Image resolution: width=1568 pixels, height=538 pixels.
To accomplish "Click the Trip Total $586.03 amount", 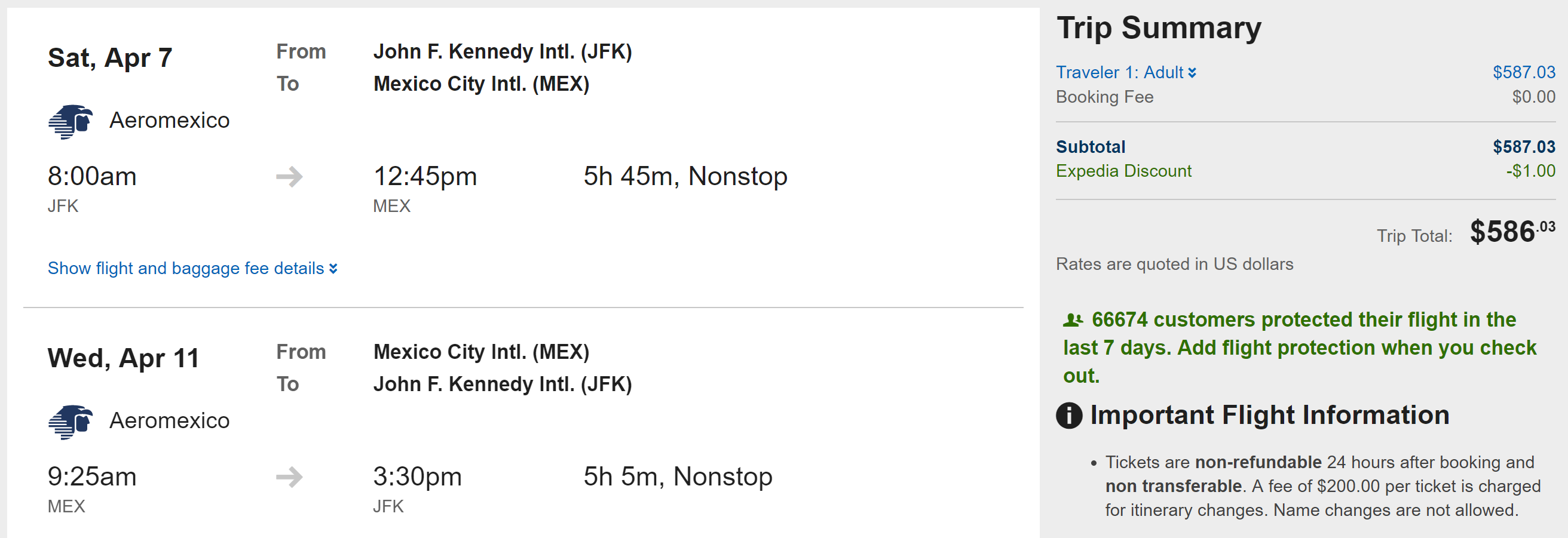I will [x=1511, y=232].
